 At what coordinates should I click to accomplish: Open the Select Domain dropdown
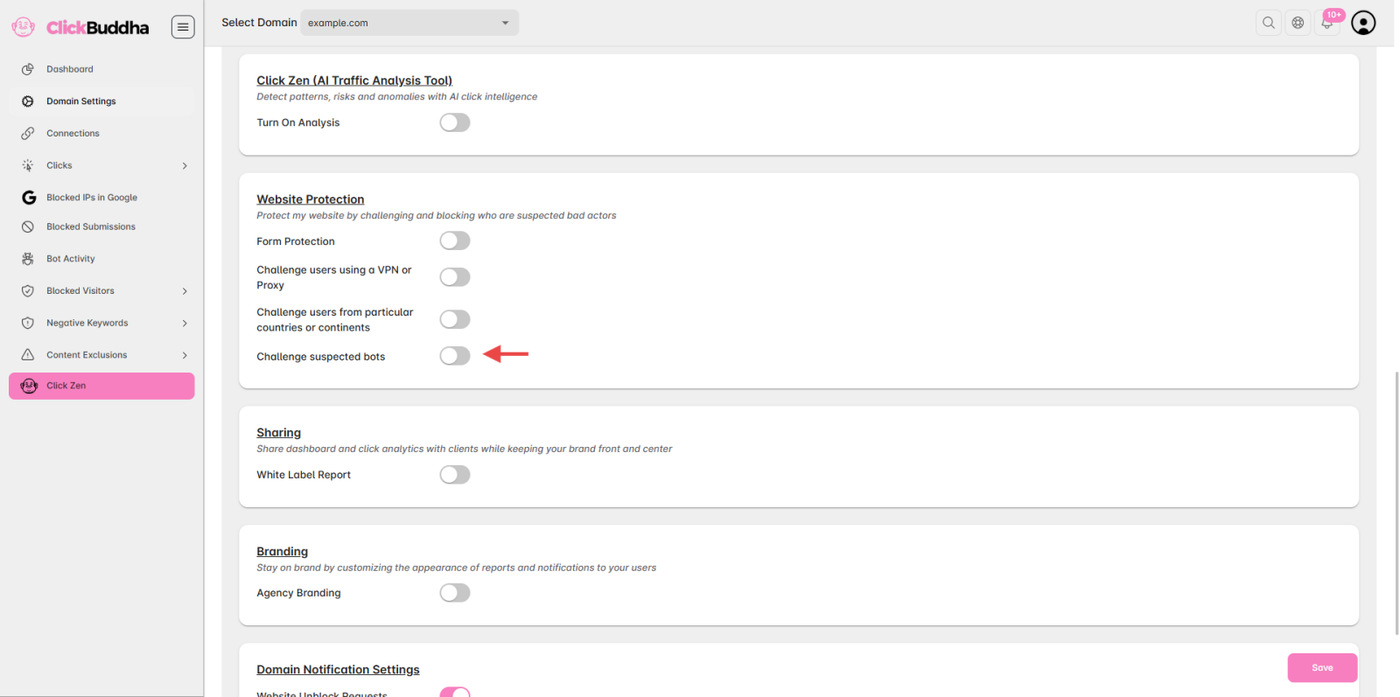[x=409, y=23]
